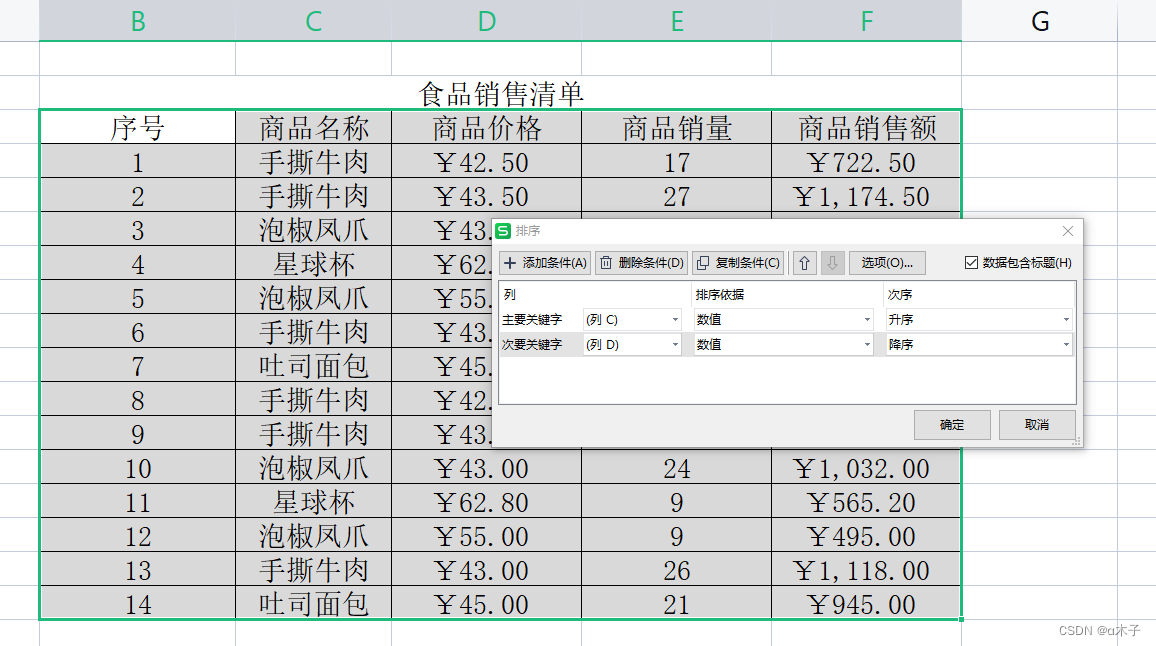
Task: Click the title cell 食品销售清单
Action: [501, 93]
